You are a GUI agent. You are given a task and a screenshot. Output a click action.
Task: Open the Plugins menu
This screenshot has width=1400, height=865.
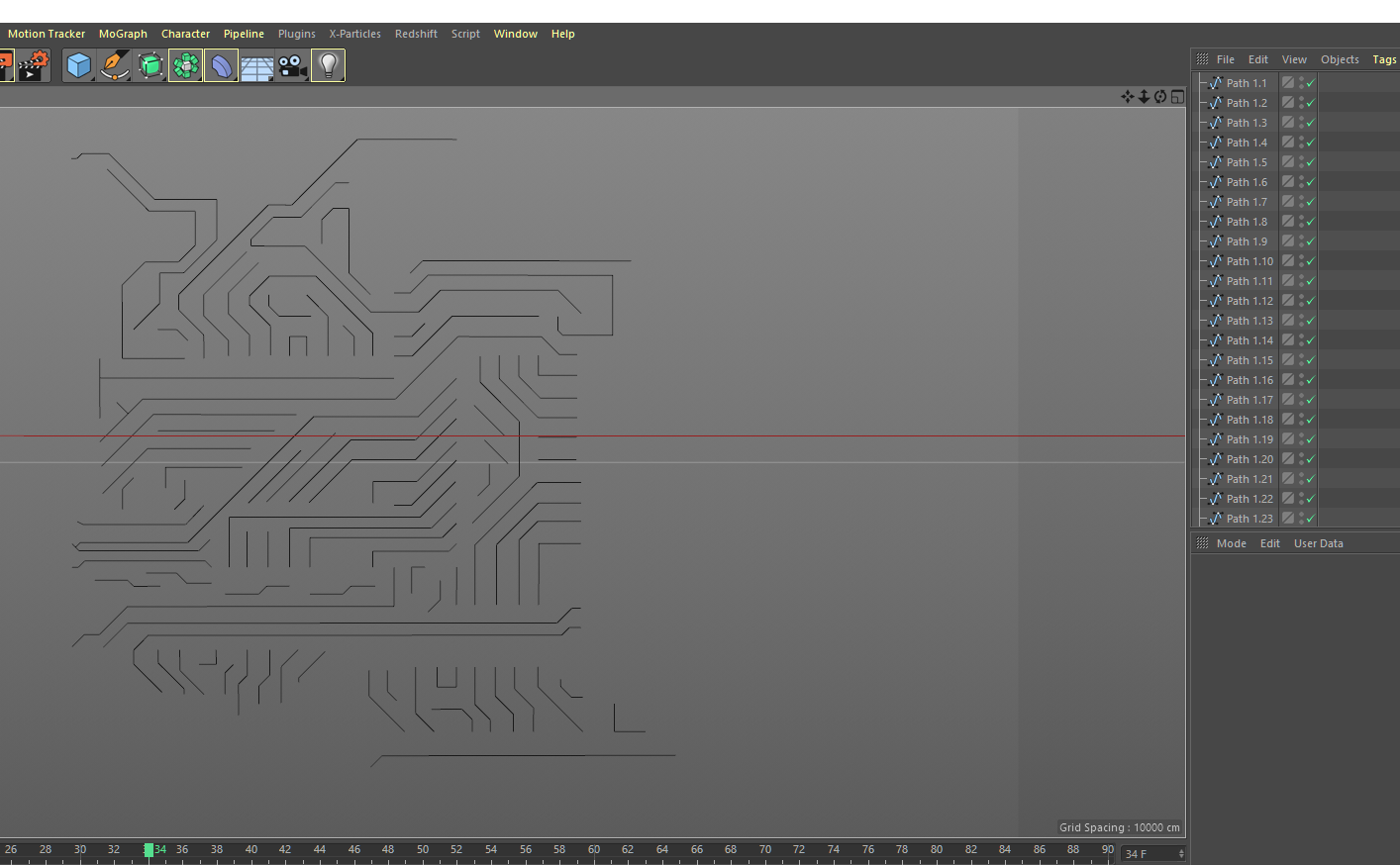tap(296, 34)
